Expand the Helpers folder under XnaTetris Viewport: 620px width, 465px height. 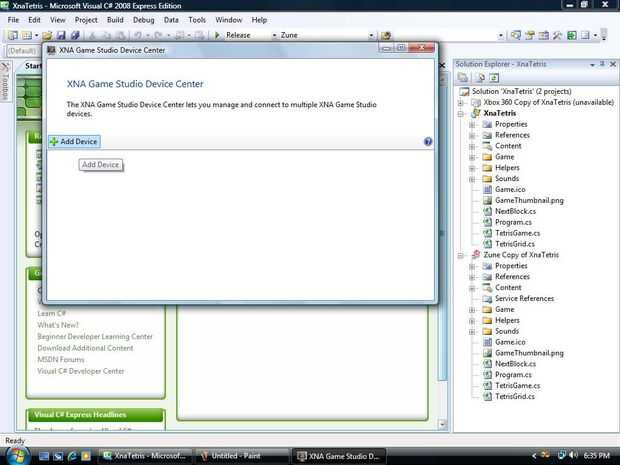pos(472,168)
